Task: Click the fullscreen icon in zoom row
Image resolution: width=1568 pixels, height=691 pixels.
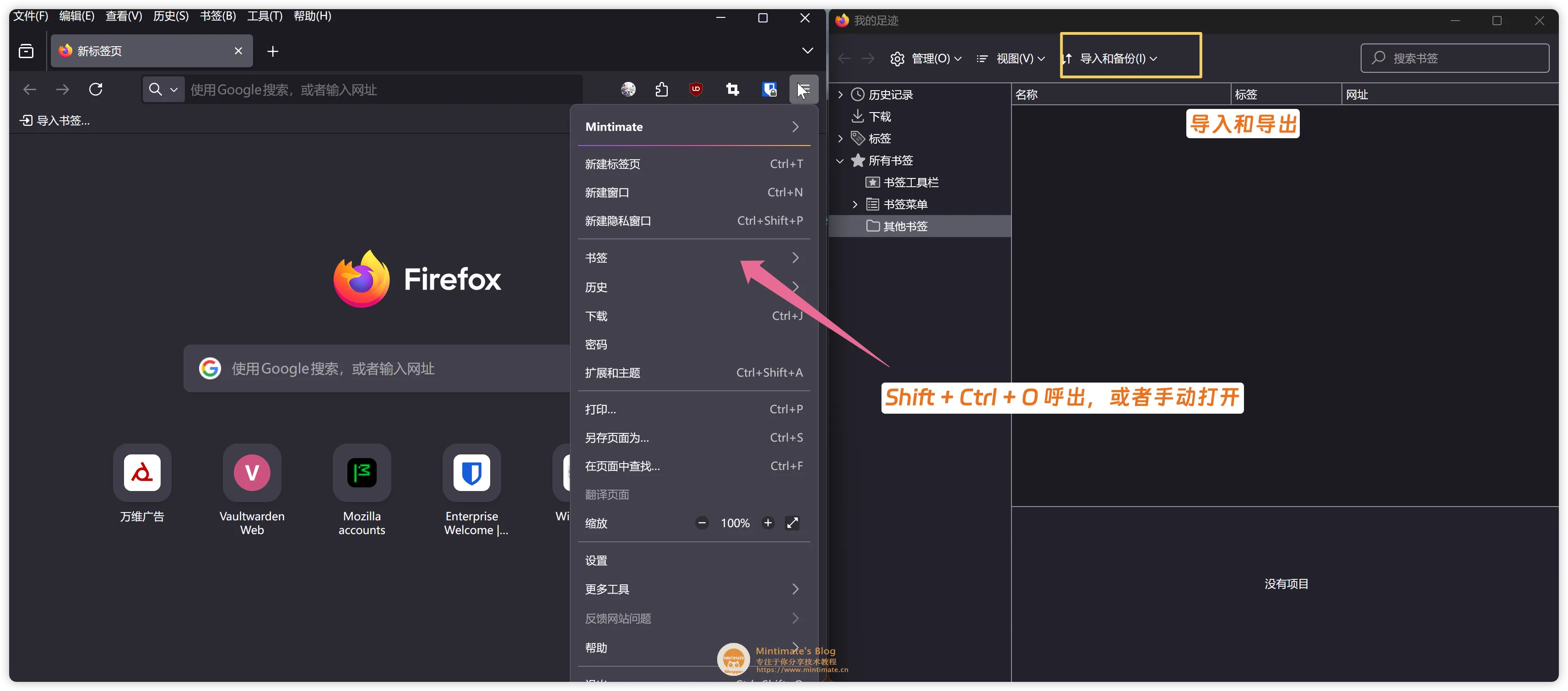Action: [792, 523]
